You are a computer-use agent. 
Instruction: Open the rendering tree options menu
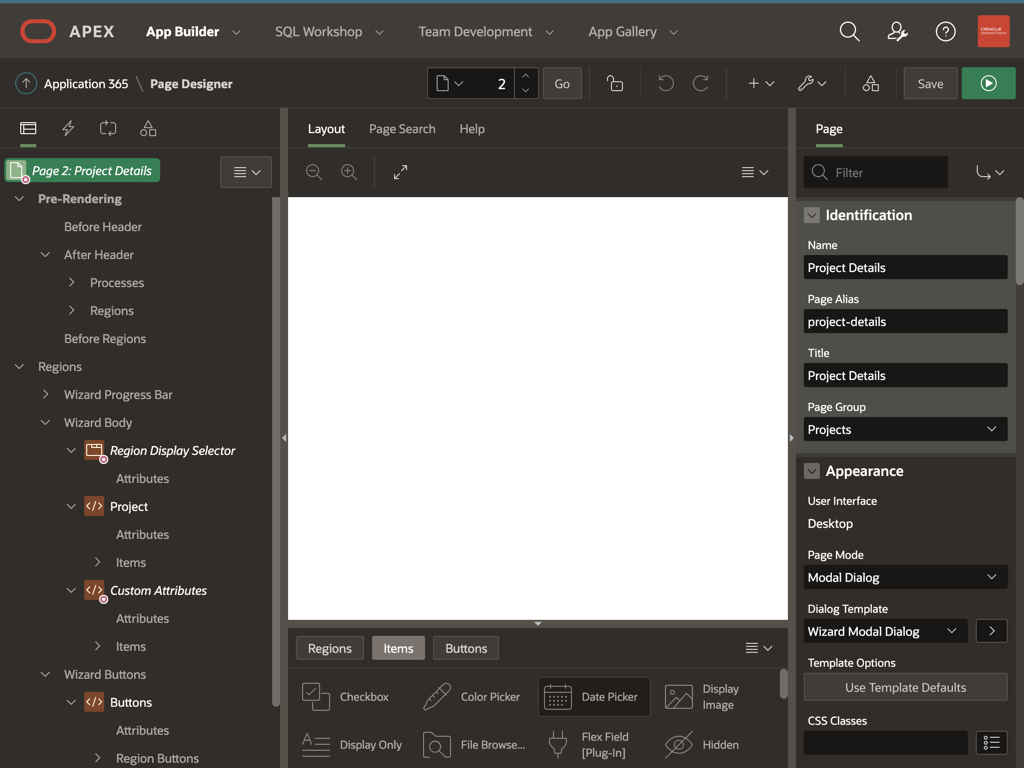[x=246, y=172]
